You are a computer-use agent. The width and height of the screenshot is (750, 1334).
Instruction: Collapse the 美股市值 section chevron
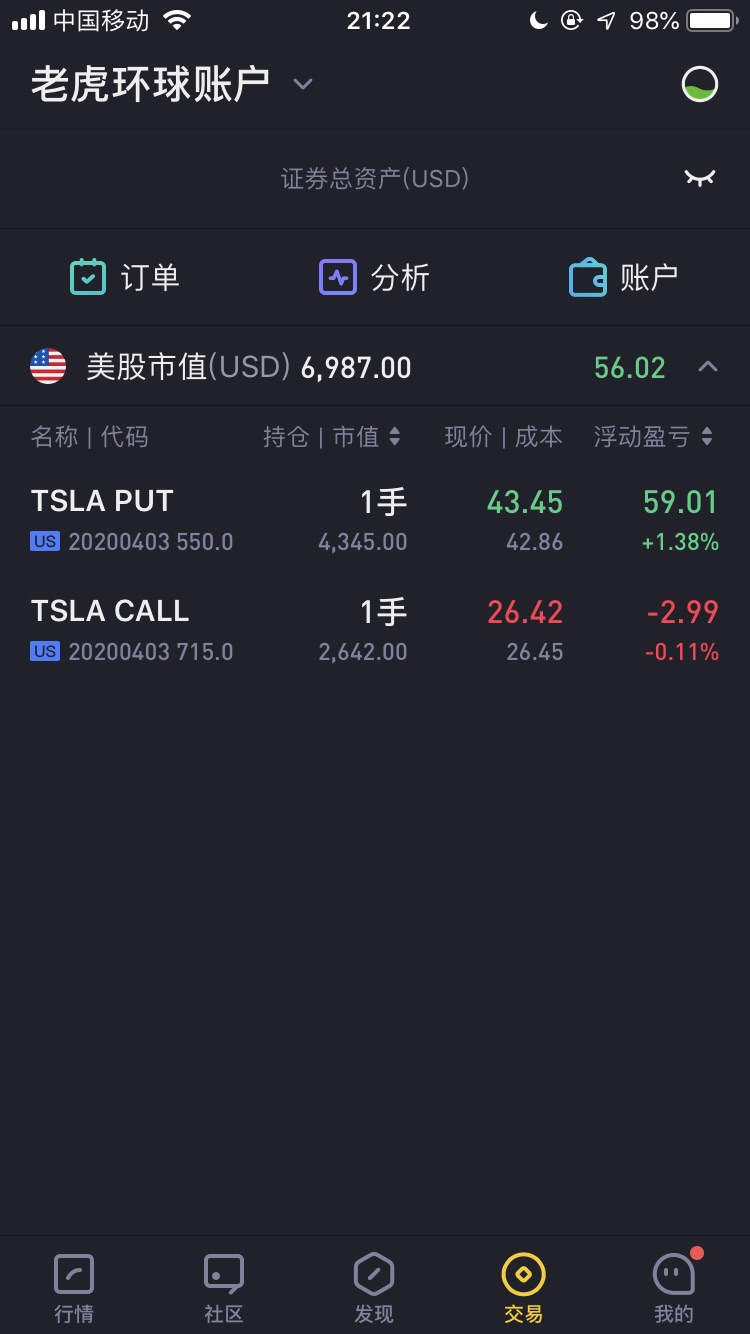(x=707, y=367)
